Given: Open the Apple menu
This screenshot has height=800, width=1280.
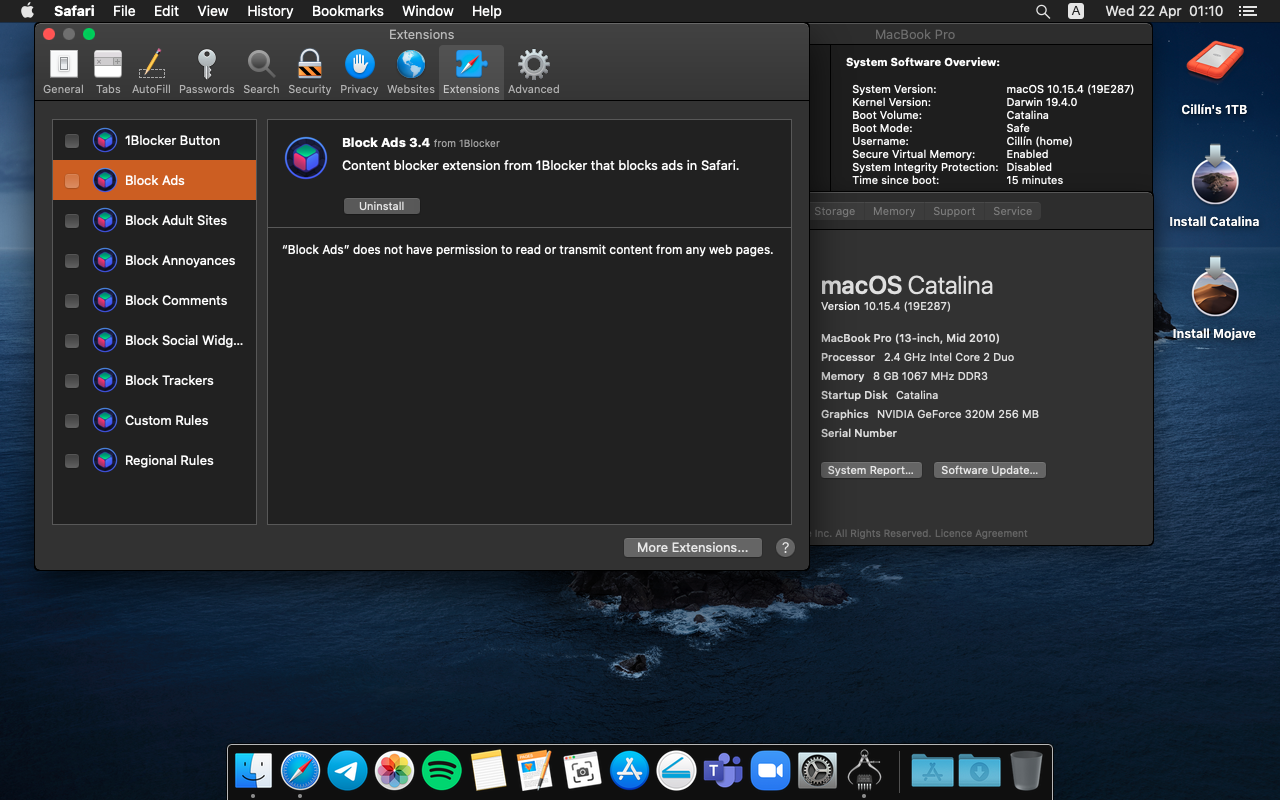Looking at the screenshot, I should (27, 11).
